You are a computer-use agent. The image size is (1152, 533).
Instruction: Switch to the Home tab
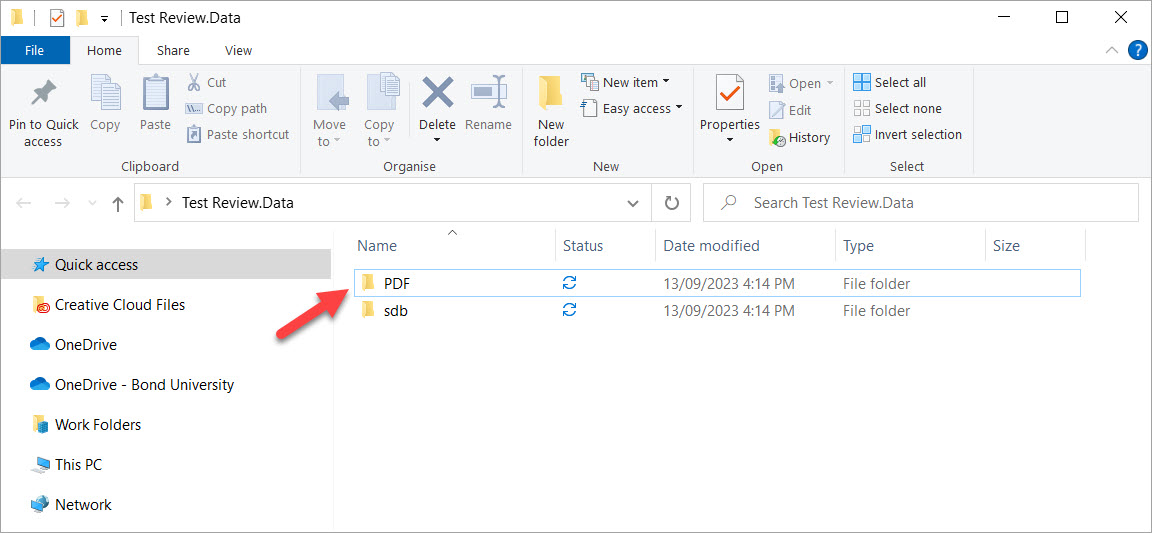[x=104, y=51]
